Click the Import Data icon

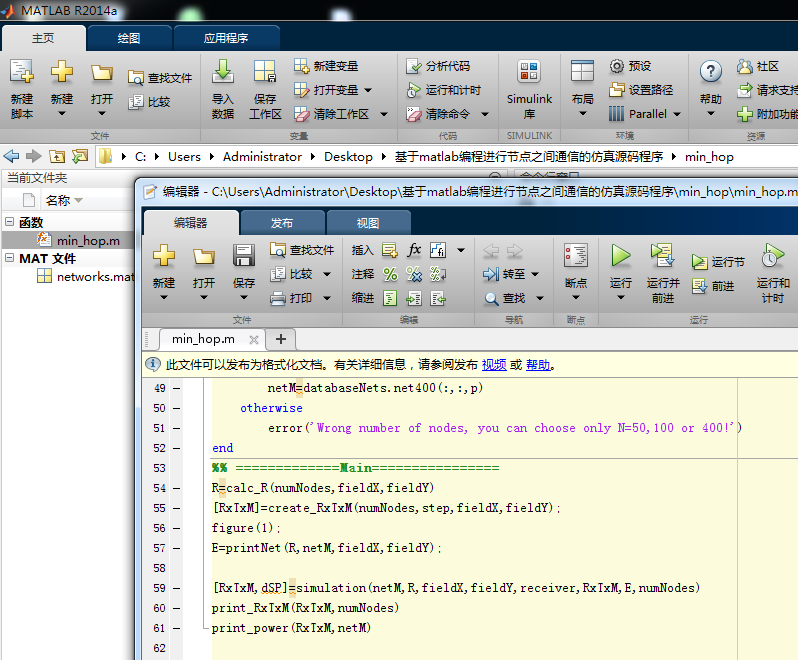223,71
